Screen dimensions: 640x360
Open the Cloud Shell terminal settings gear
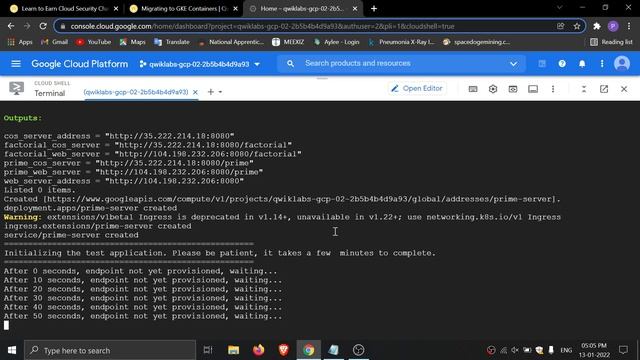click(493, 89)
